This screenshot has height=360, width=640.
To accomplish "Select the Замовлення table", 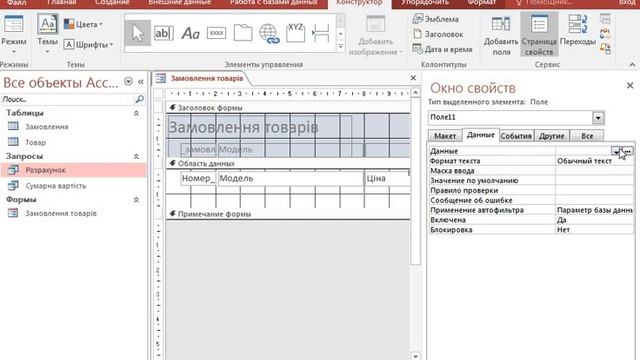I will [47, 127].
